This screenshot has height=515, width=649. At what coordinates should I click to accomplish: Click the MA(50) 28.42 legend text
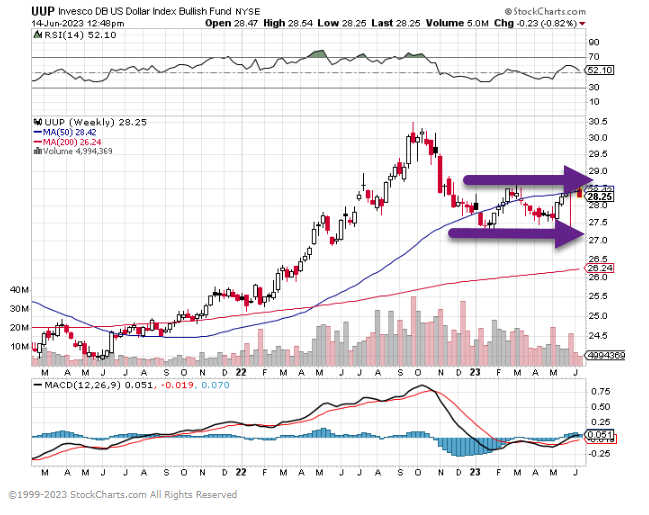tap(70, 132)
